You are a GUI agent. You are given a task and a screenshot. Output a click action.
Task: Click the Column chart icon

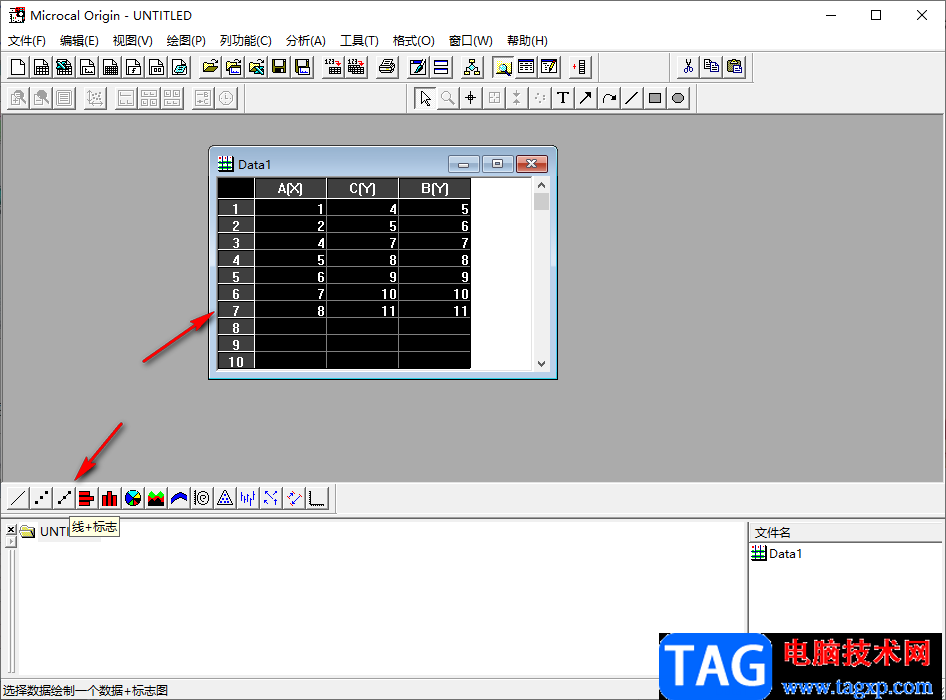[x=110, y=498]
